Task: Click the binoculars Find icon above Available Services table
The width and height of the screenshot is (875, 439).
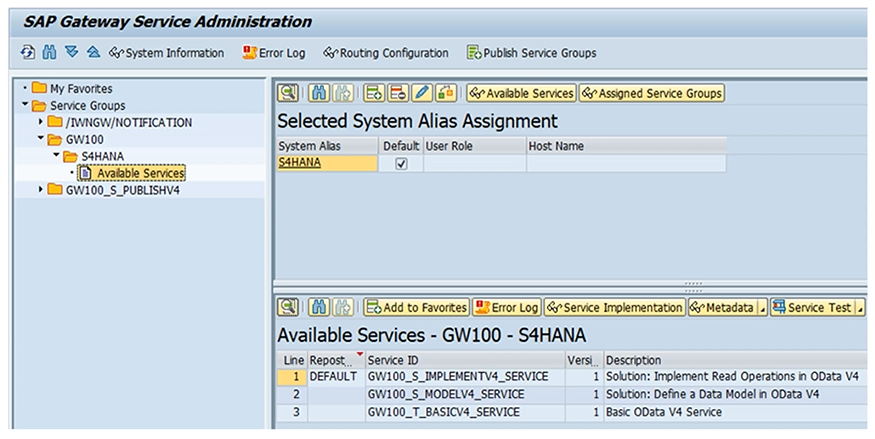Action: (x=319, y=307)
